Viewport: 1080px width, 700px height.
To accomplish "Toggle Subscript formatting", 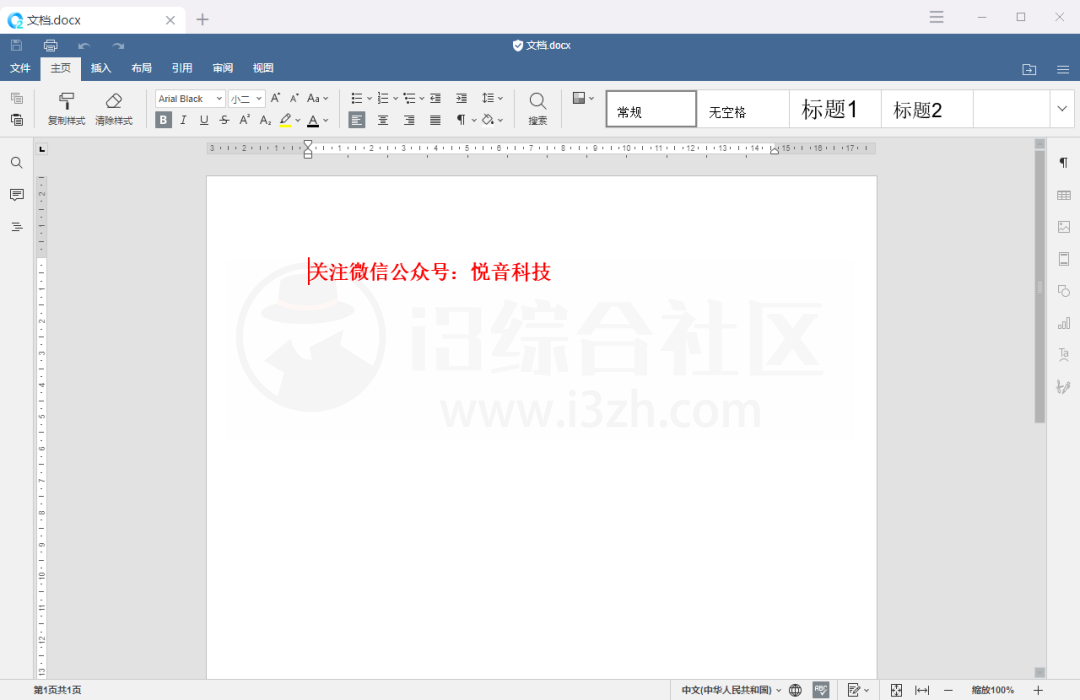I will pyautogui.click(x=265, y=120).
